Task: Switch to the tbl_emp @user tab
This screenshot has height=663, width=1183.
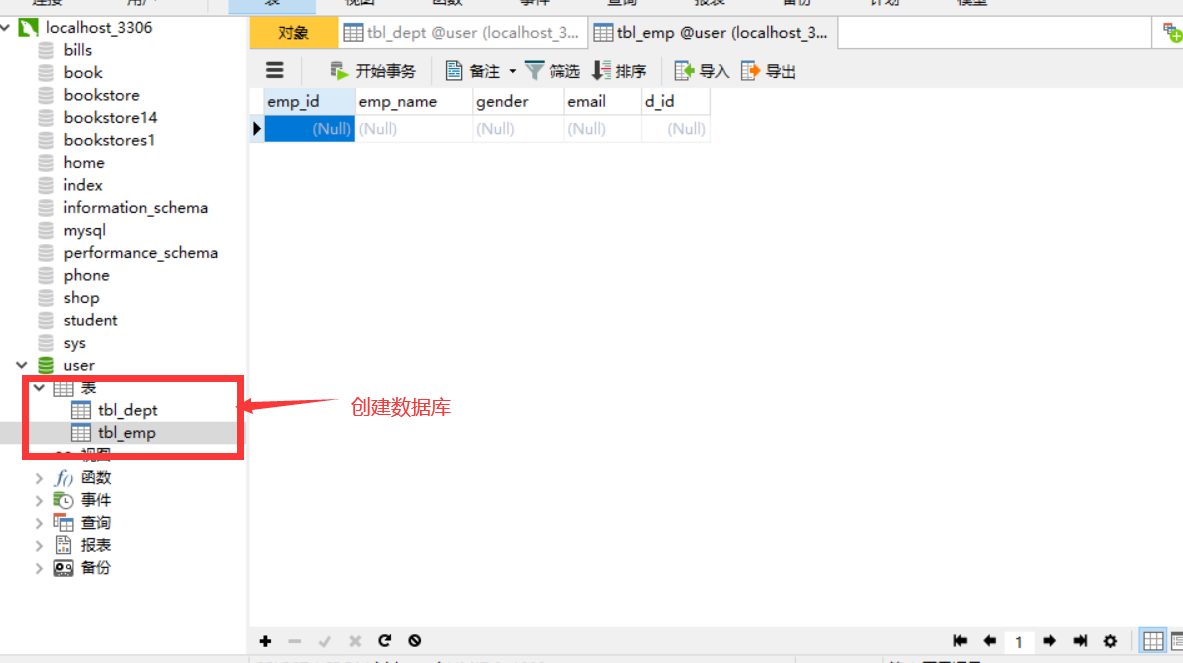Action: 712,32
